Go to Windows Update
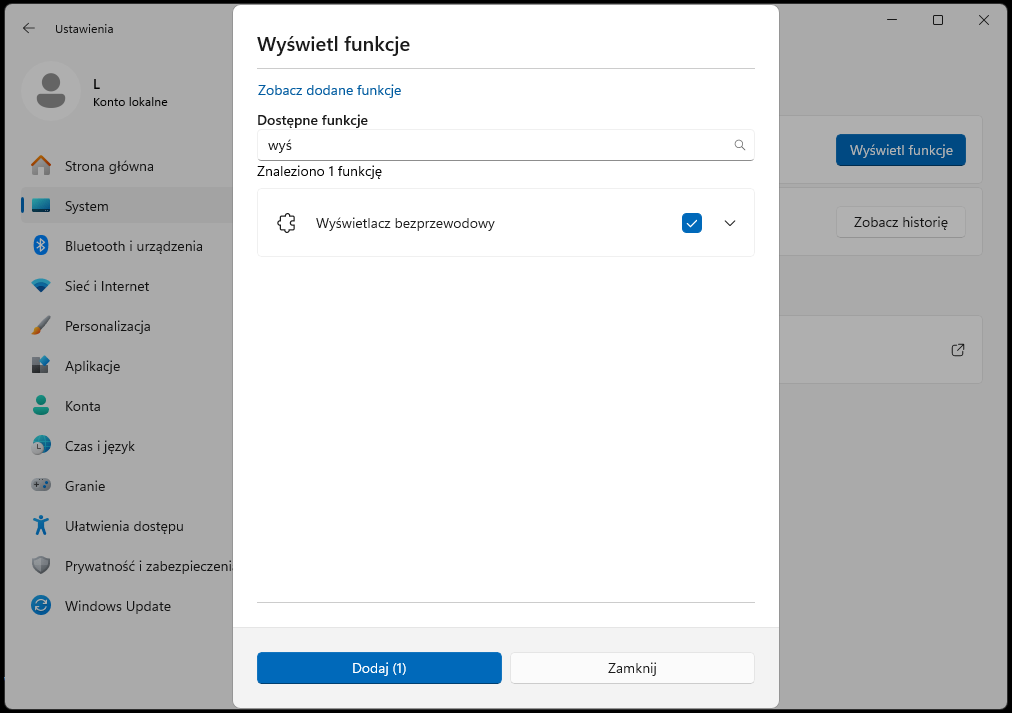Screen dimensions: 1012x713 117,606
